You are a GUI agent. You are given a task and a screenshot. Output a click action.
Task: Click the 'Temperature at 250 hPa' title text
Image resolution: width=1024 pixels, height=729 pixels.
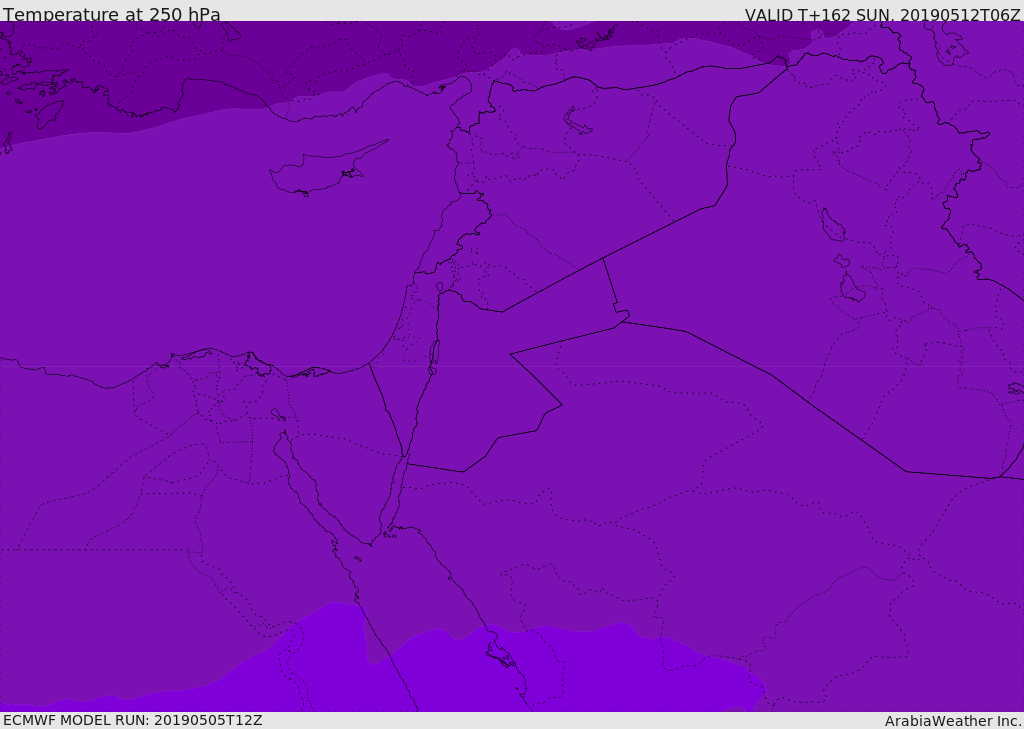pyautogui.click(x=112, y=14)
